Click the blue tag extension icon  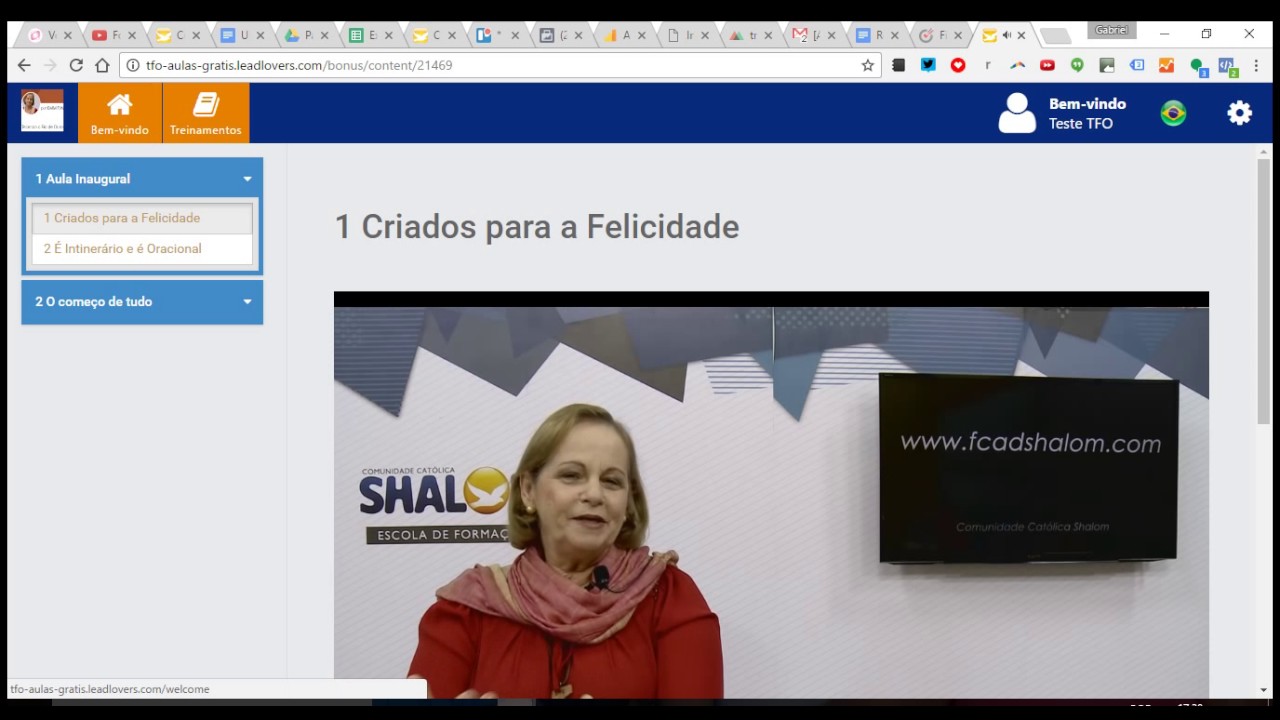tap(1137, 65)
